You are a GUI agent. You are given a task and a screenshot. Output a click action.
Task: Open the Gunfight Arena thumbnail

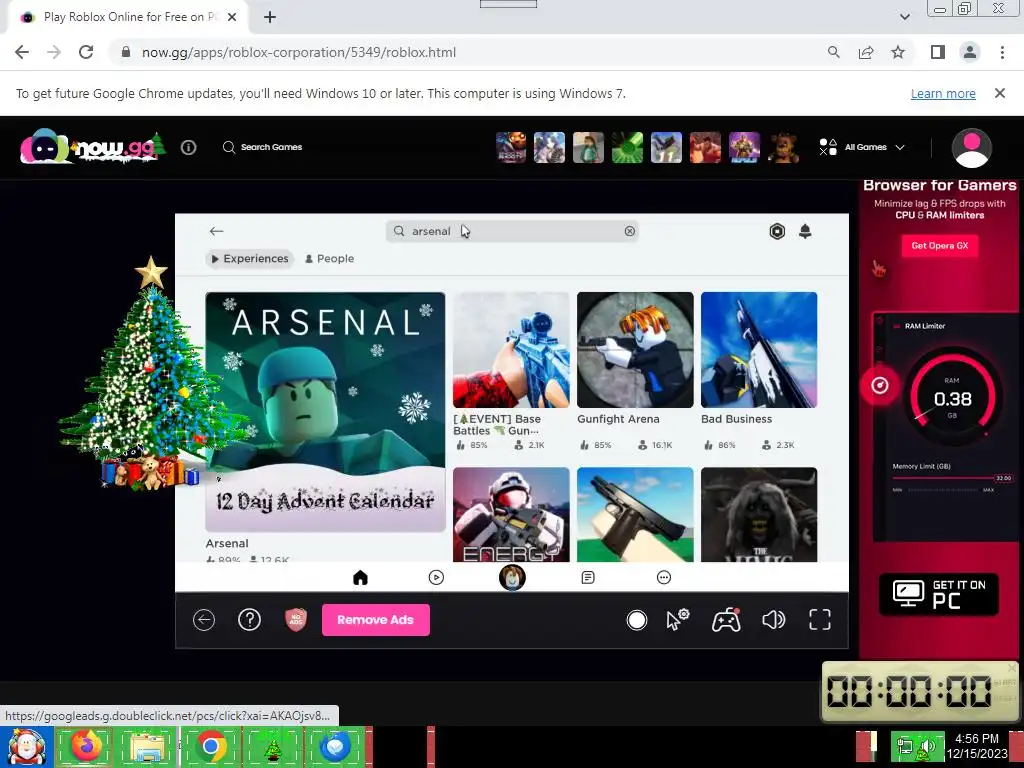(635, 349)
